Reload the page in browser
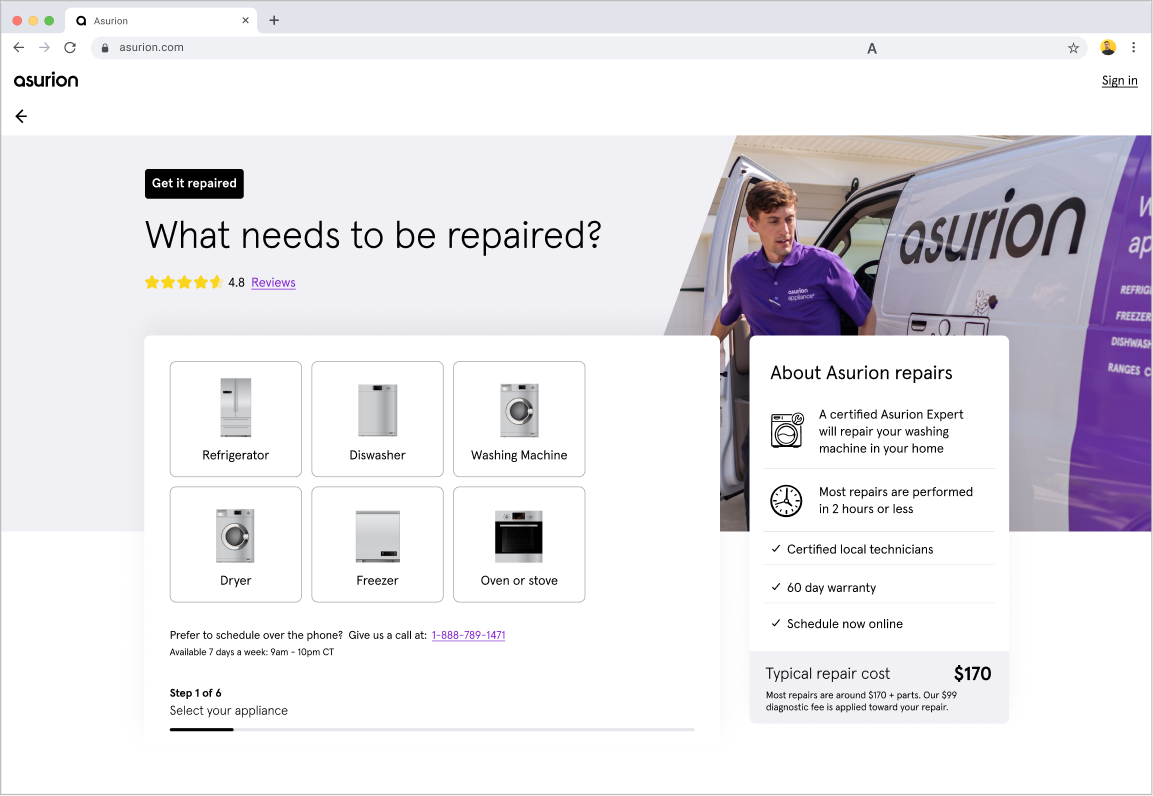Screen dimensions: 1153x796 click(70, 48)
